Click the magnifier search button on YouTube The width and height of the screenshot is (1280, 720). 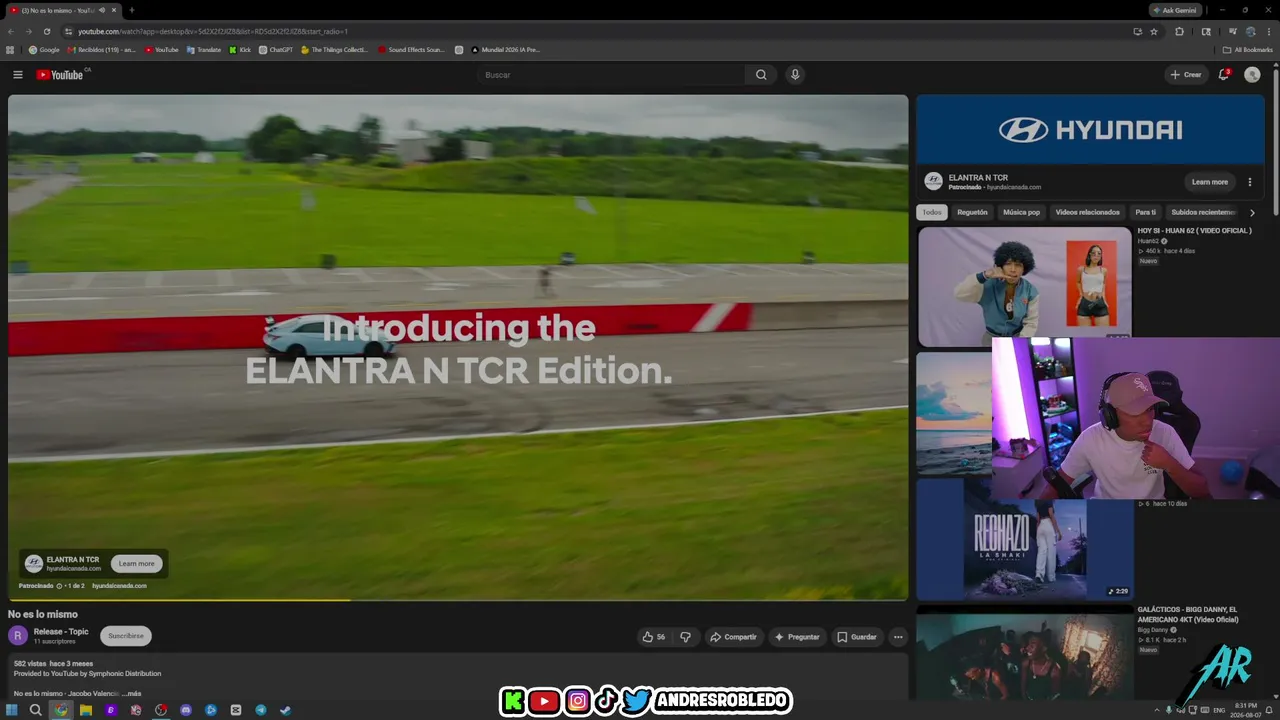pos(761,75)
